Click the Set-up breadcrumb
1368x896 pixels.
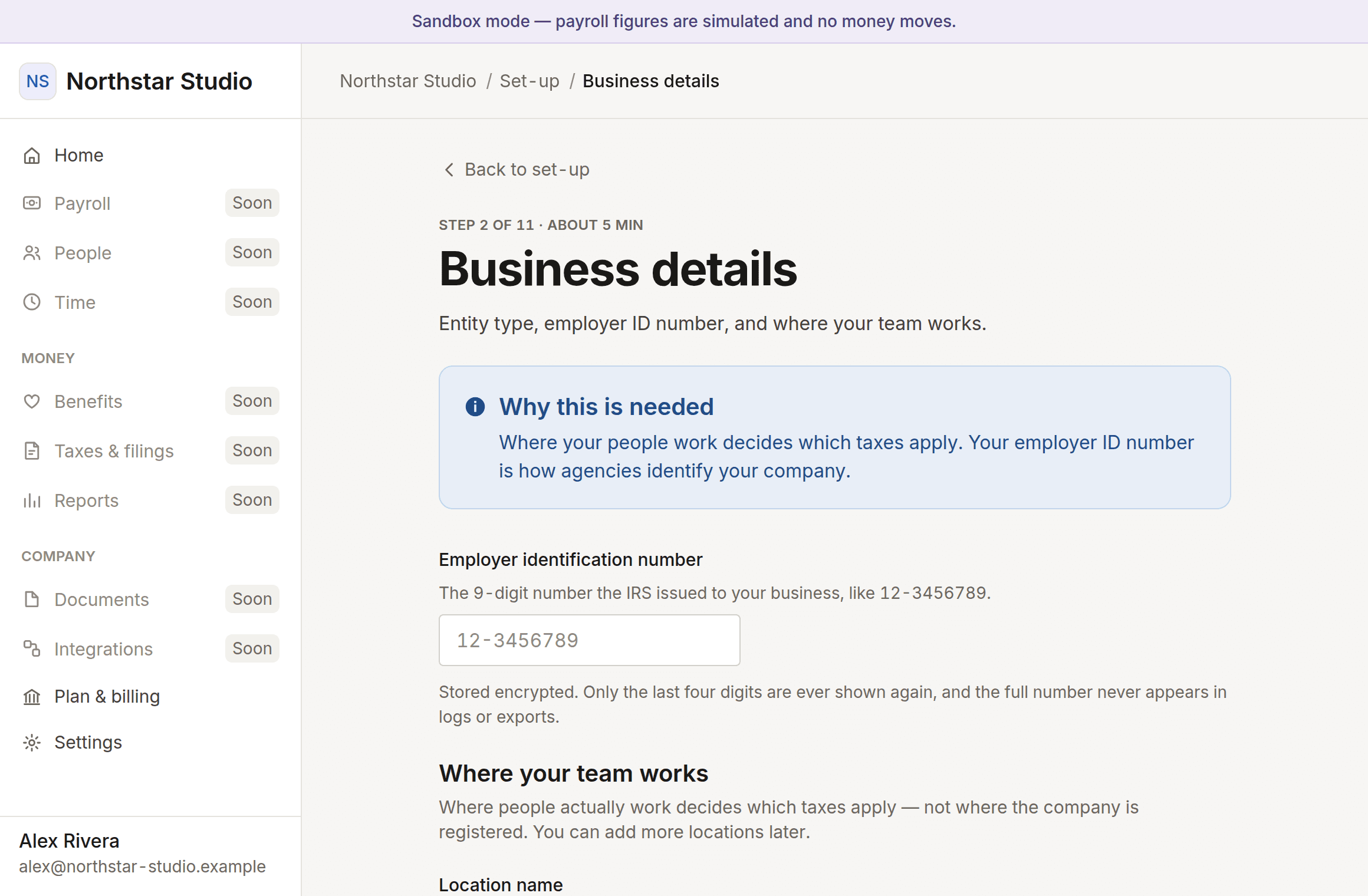(530, 81)
